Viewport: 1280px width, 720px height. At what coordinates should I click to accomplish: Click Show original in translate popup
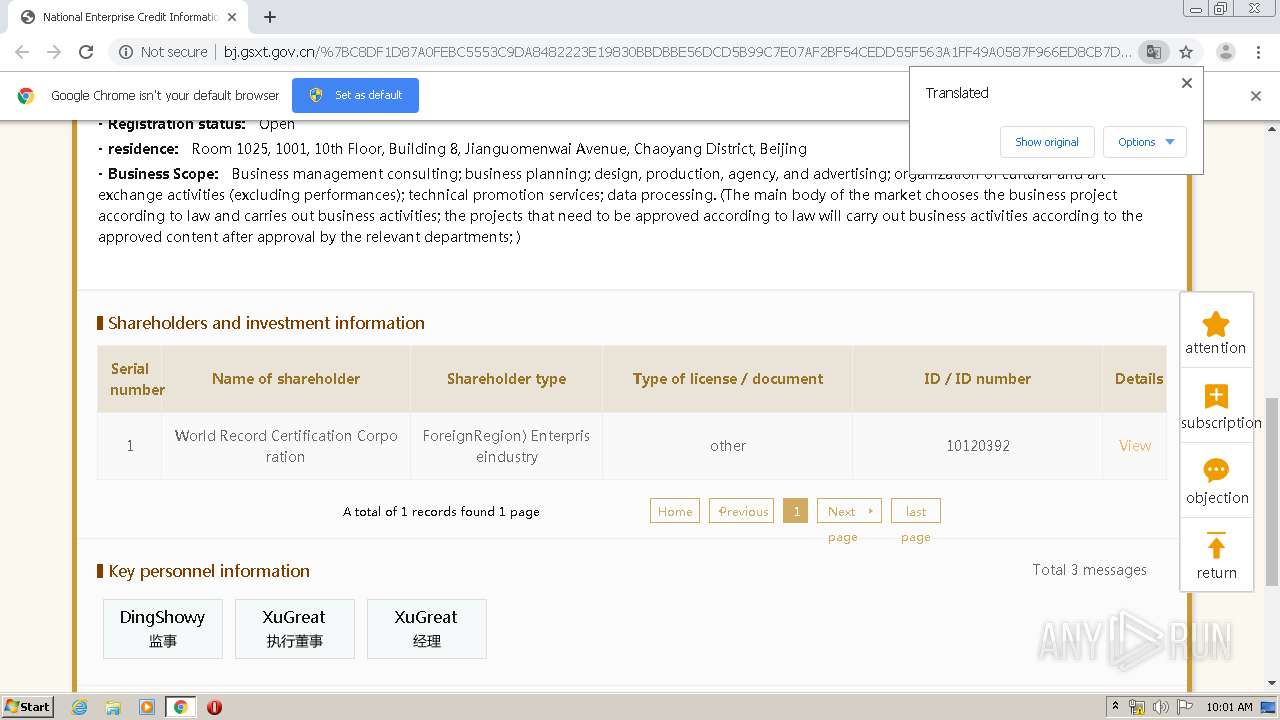[1046, 142]
